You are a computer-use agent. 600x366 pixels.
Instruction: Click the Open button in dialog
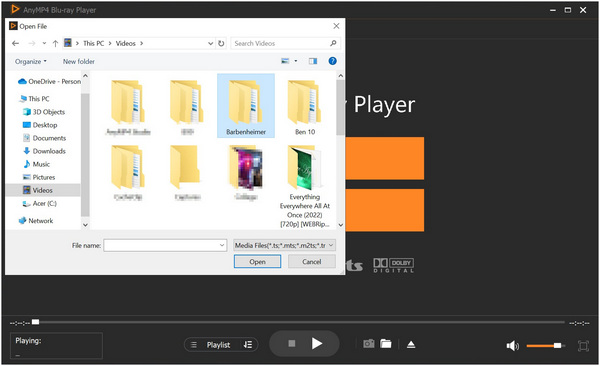(x=257, y=261)
